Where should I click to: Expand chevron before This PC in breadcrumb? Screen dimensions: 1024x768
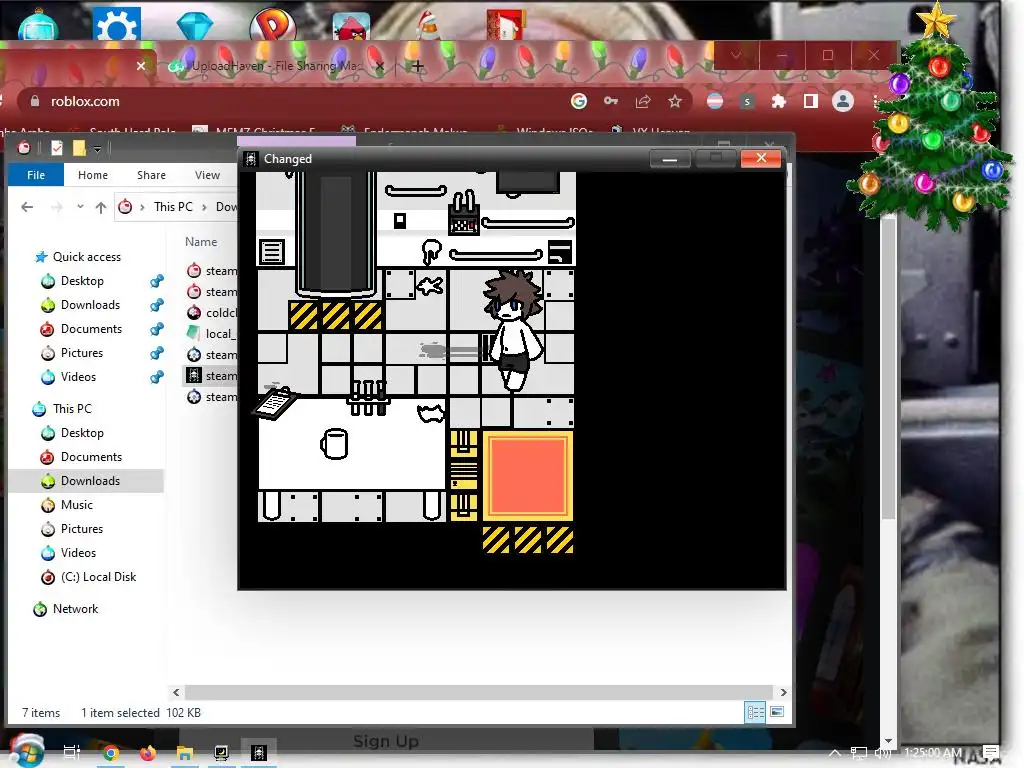point(142,207)
